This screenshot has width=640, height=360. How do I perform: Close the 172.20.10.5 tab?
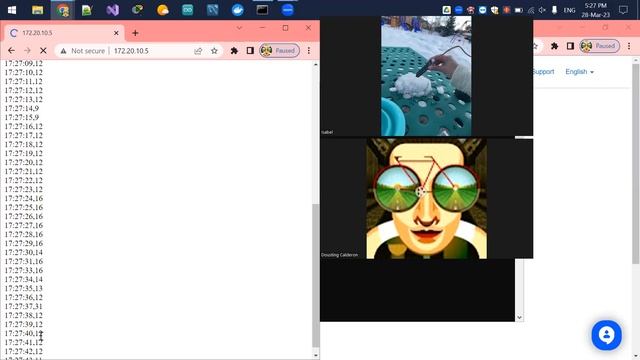pyautogui.click(x=116, y=33)
